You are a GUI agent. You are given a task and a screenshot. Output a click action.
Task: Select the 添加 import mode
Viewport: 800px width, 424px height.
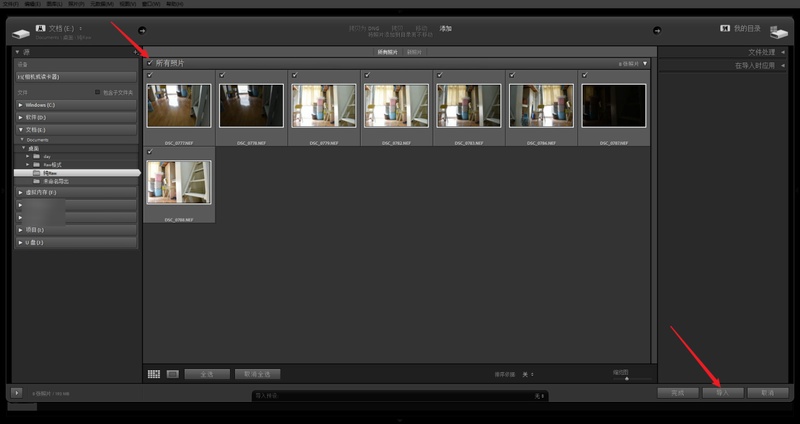click(445, 28)
